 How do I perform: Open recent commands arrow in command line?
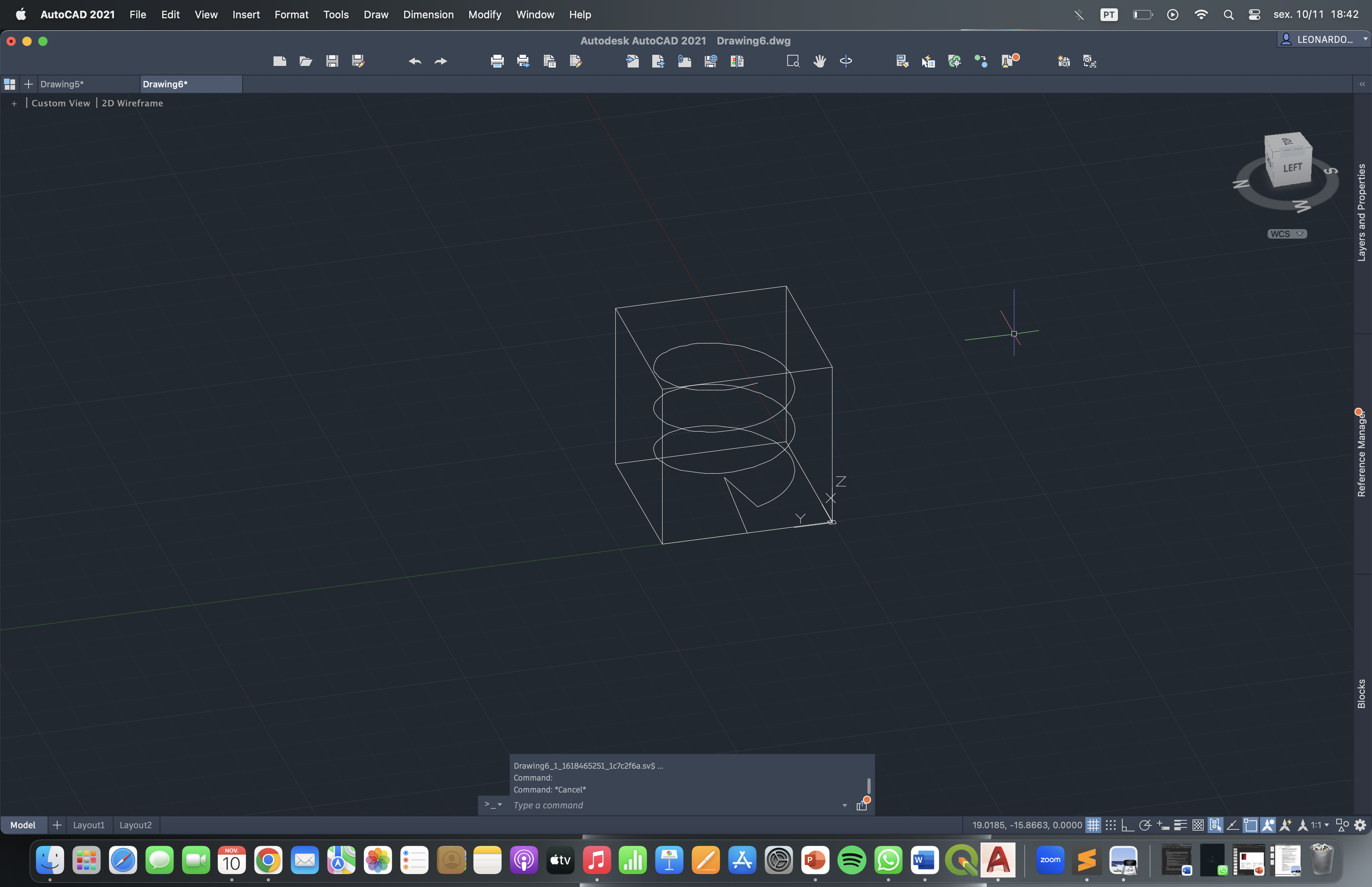[x=845, y=805]
